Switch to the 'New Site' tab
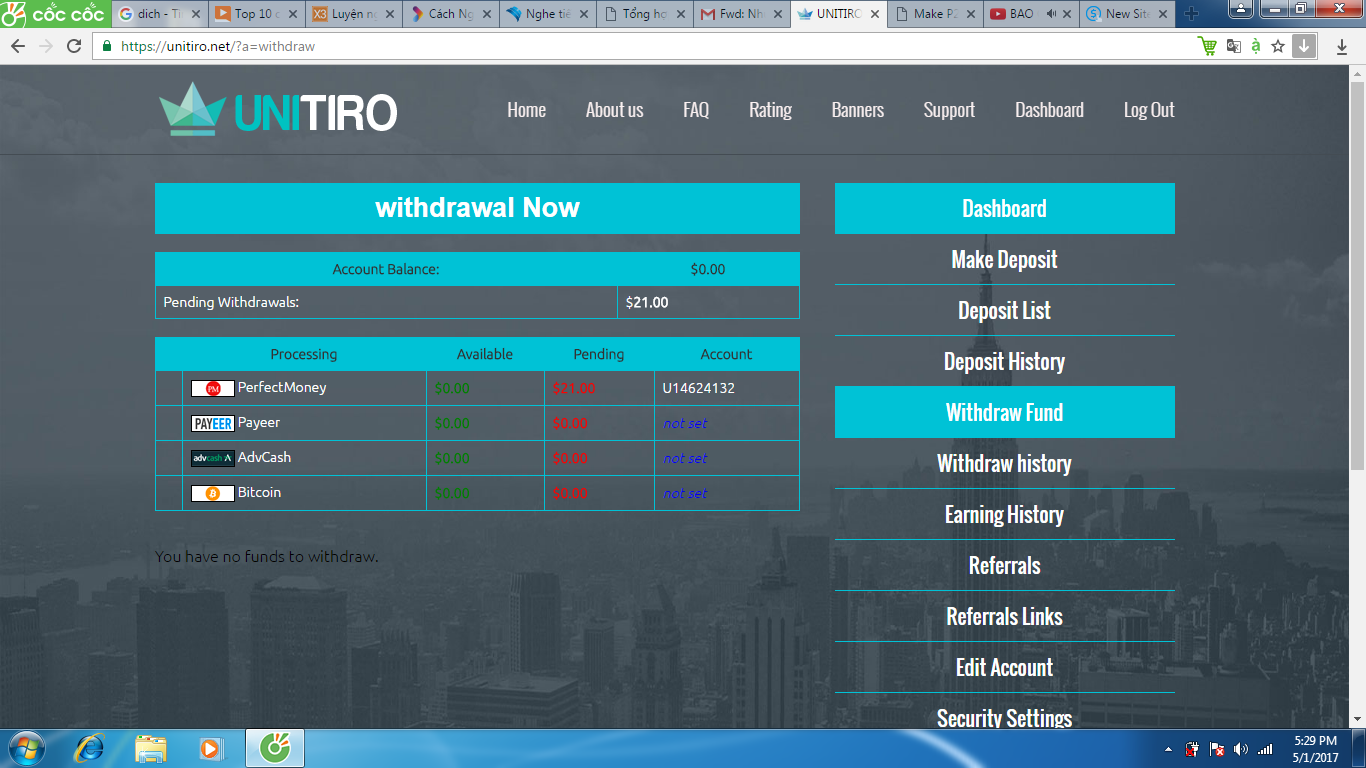 [x=1129, y=14]
